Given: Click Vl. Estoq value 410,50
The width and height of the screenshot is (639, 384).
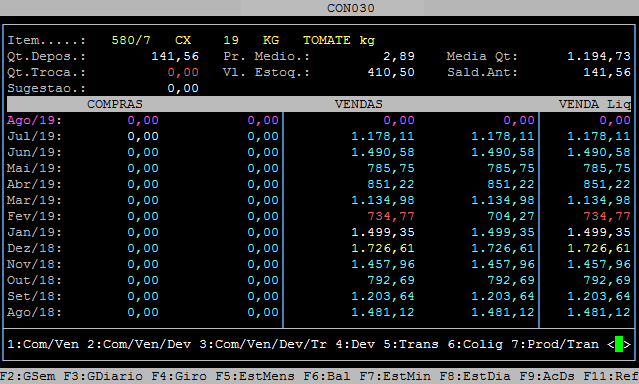Looking at the screenshot, I should point(391,73).
